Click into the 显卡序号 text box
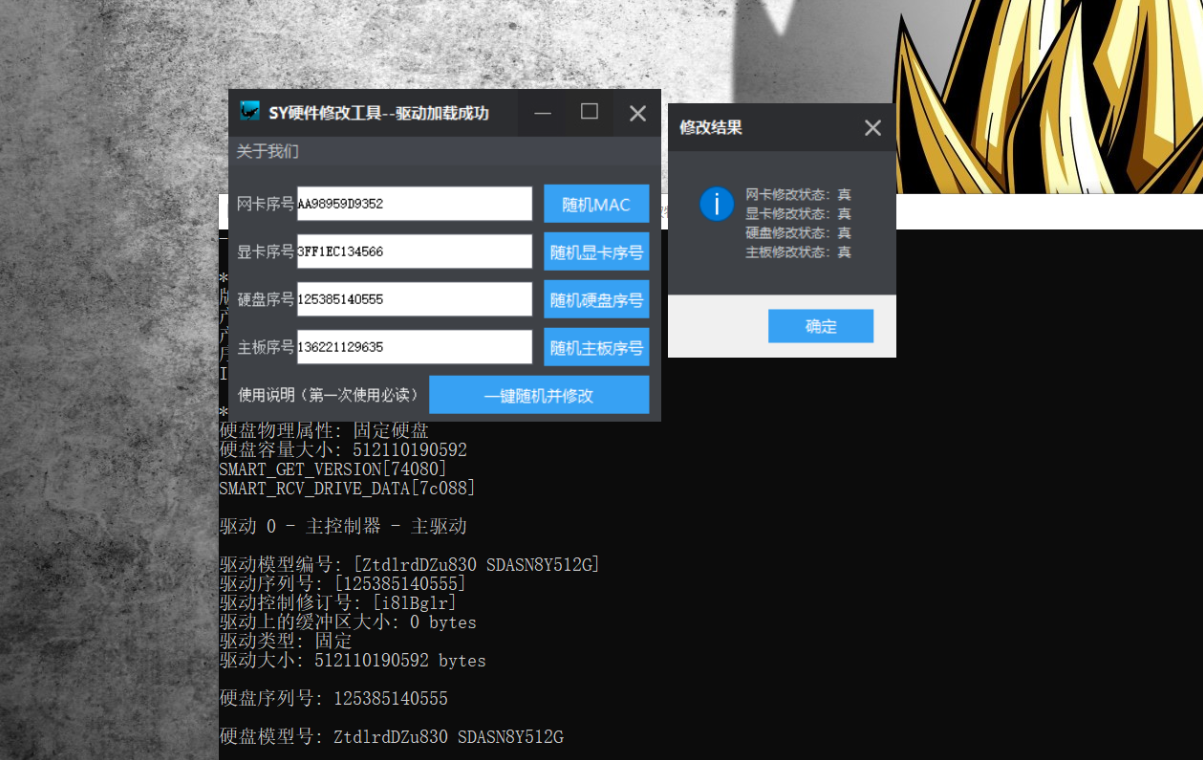 pyautogui.click(x=414, y=252)
